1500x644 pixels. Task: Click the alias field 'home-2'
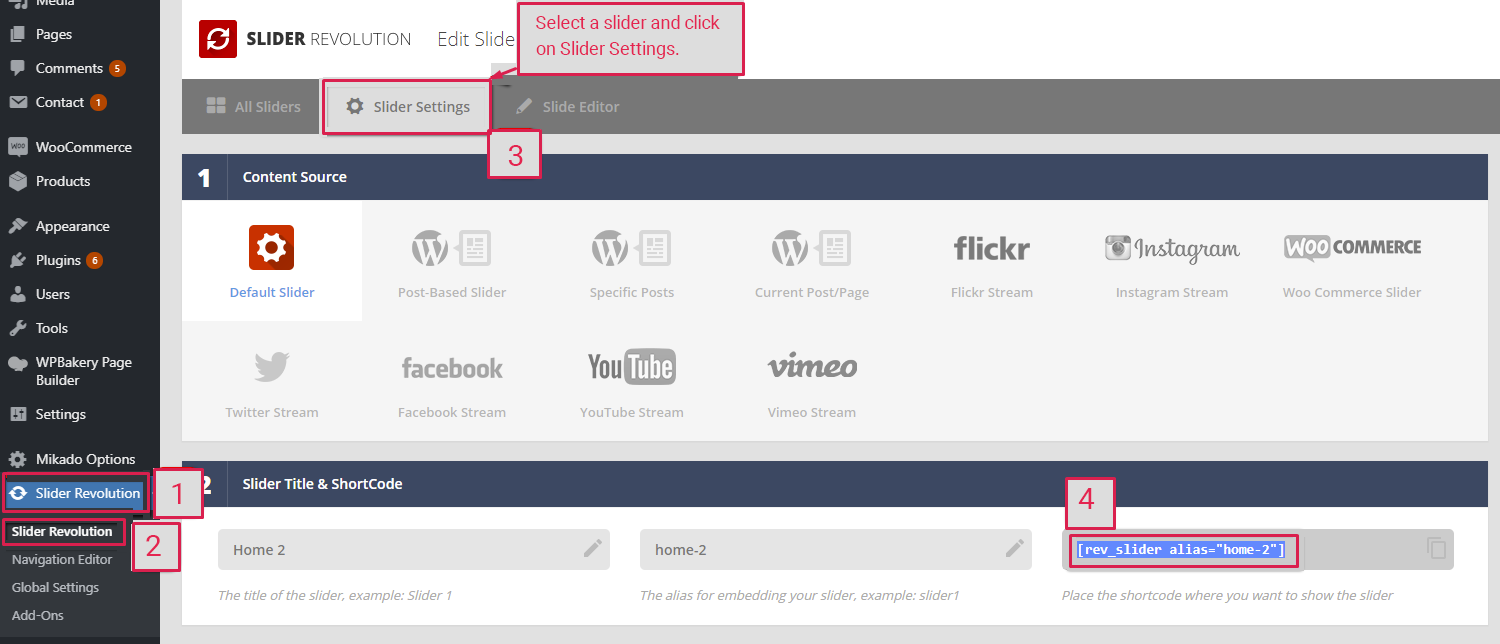tap(836, 549)
